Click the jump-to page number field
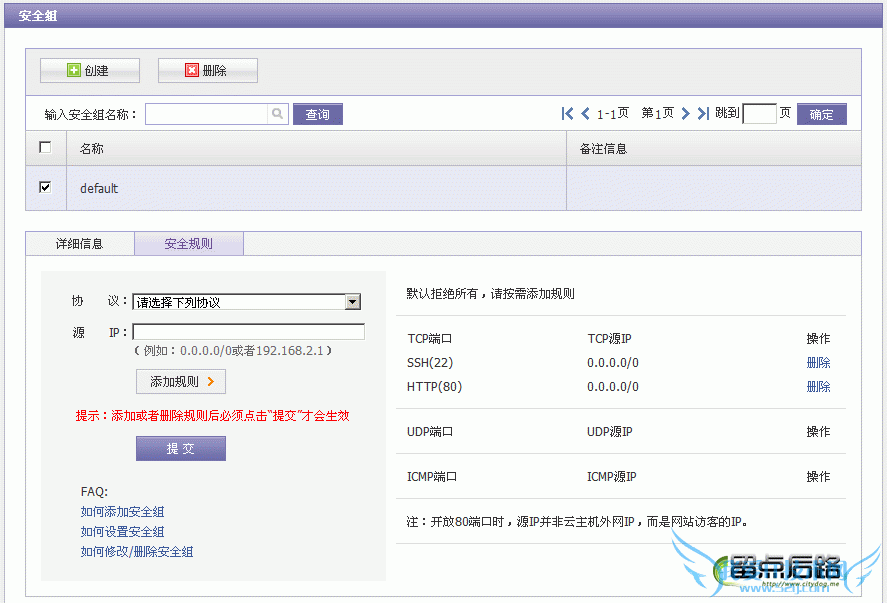 click(x=759, y=114)
